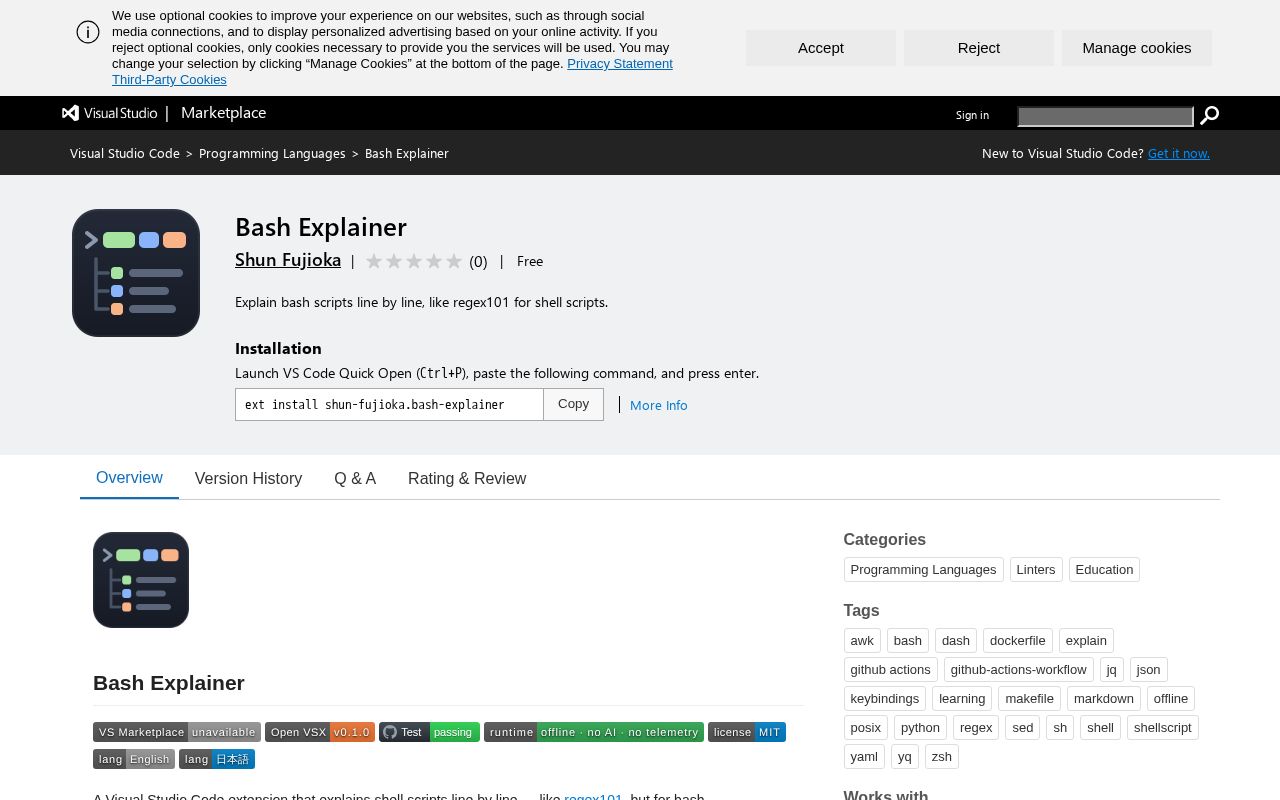Click the python tag
Image resolution: width=1280 pixels, height=800 pixels.
click(x=920, y=728)
